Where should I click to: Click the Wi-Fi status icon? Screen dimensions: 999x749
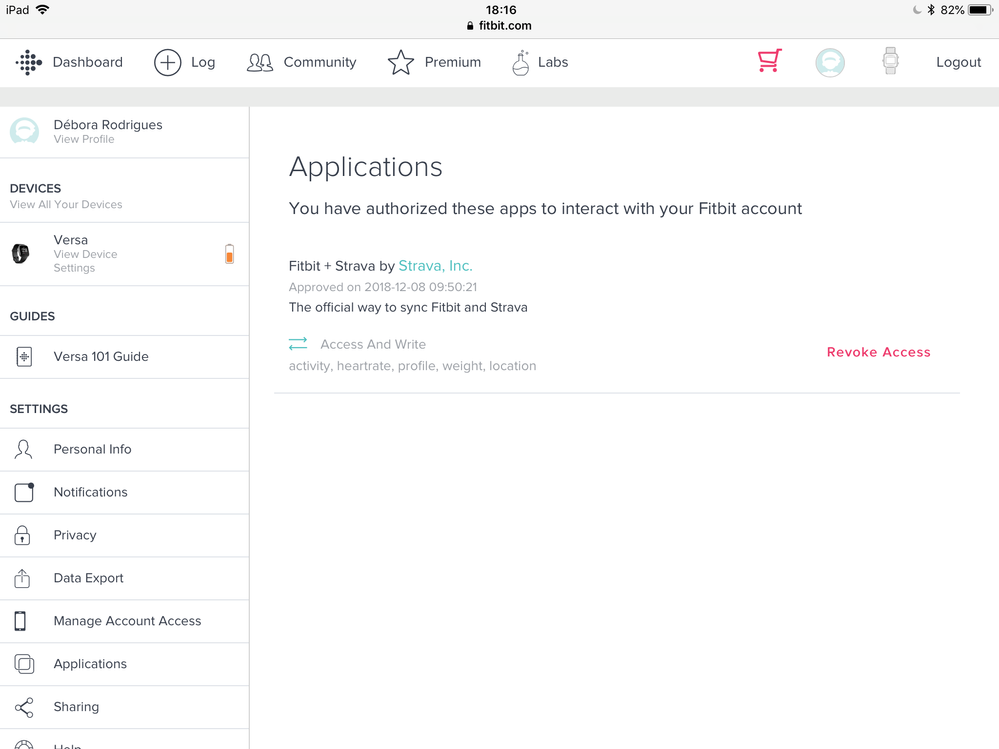(x=43, y=10)
